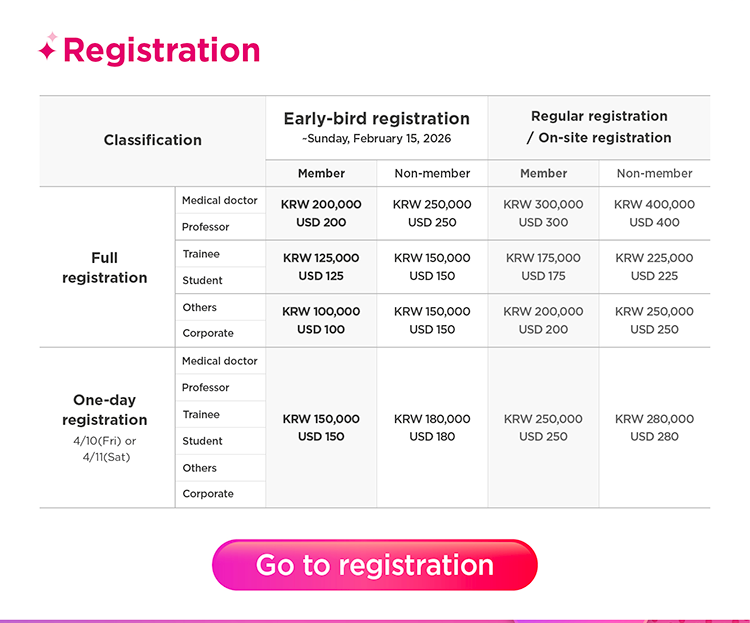Click the KRW 280,000 price cell
750x623 pixels.
(654, 427)
